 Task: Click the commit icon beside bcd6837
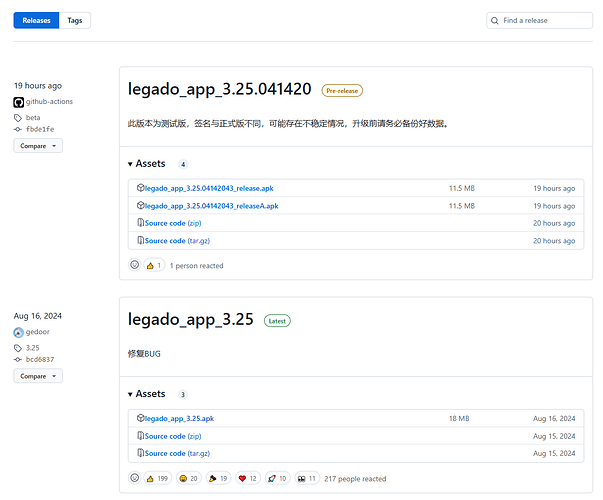(x=18, y=360)
